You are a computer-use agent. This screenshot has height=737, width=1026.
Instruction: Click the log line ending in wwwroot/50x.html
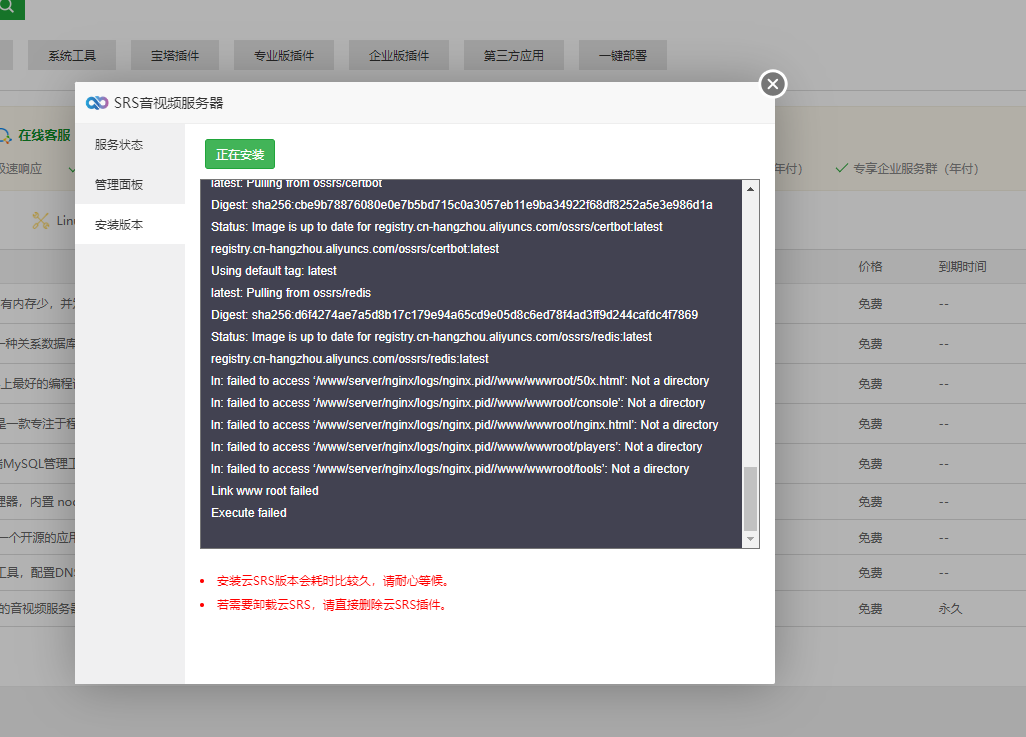click(x=459, y=381)
